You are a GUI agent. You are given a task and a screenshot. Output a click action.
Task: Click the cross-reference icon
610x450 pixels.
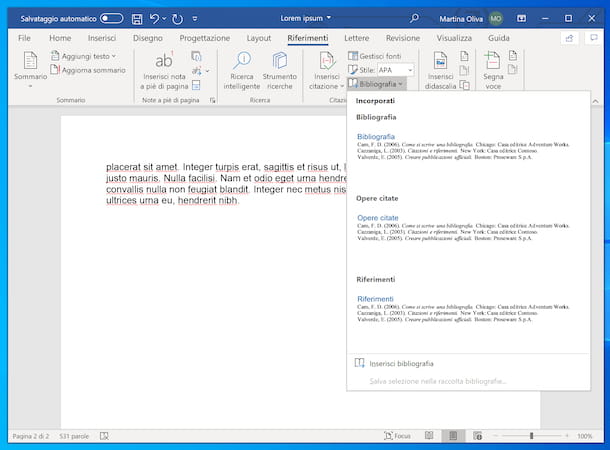pyautogui.click(x=465, y=85)
